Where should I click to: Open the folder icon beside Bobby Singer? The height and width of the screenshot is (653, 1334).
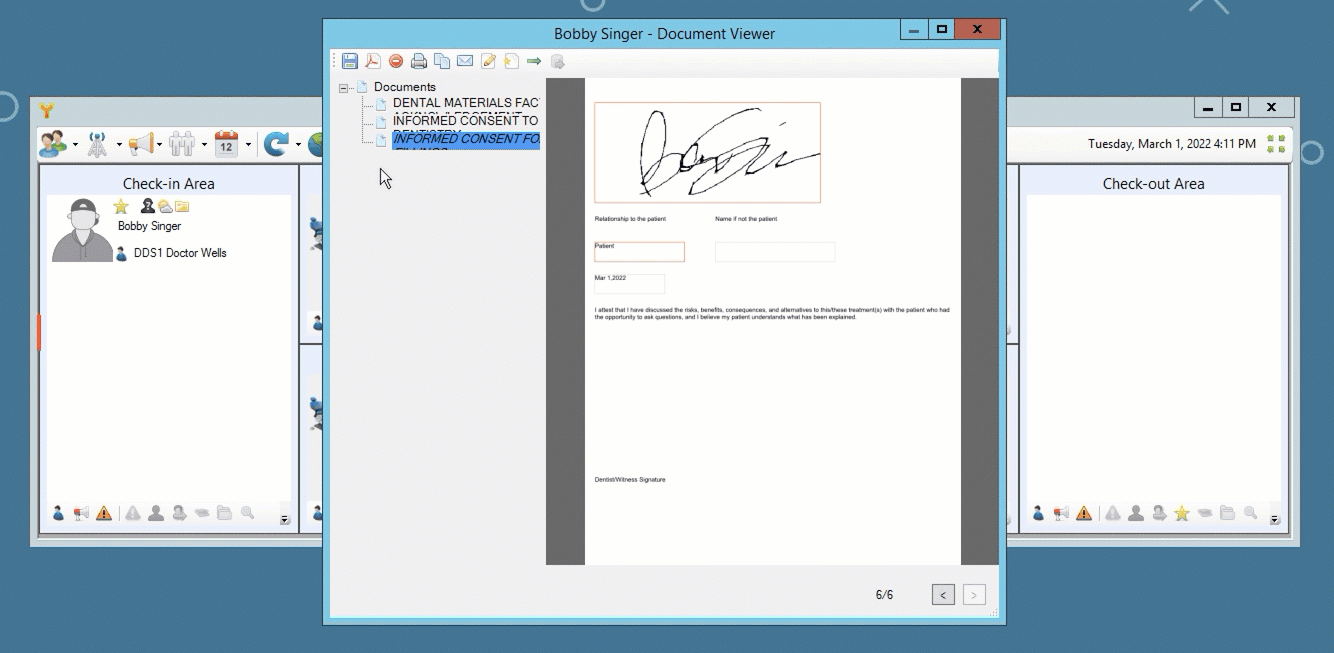[x=182, y=206]
